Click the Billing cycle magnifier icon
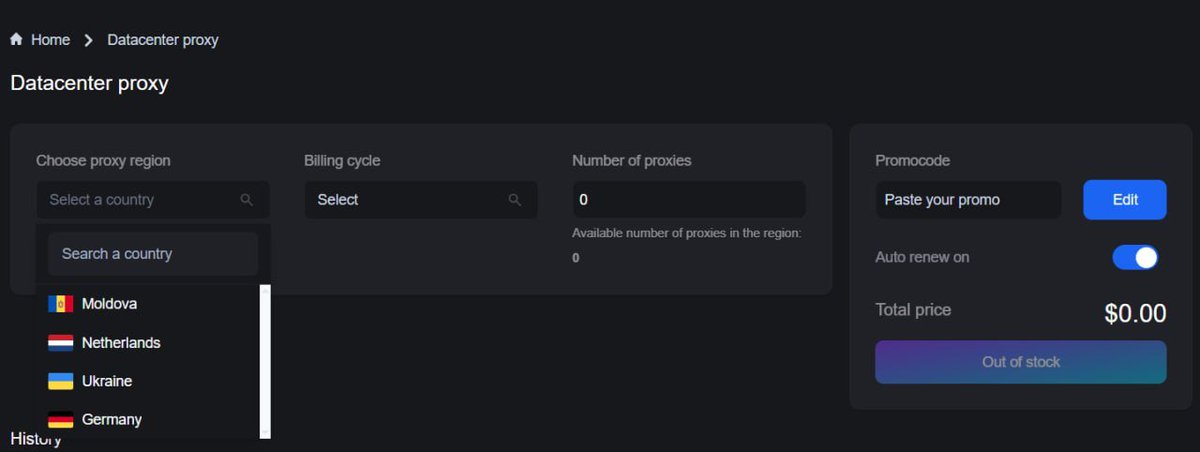The width and height of the screenshot is (1200, 452). pos(515,200)
